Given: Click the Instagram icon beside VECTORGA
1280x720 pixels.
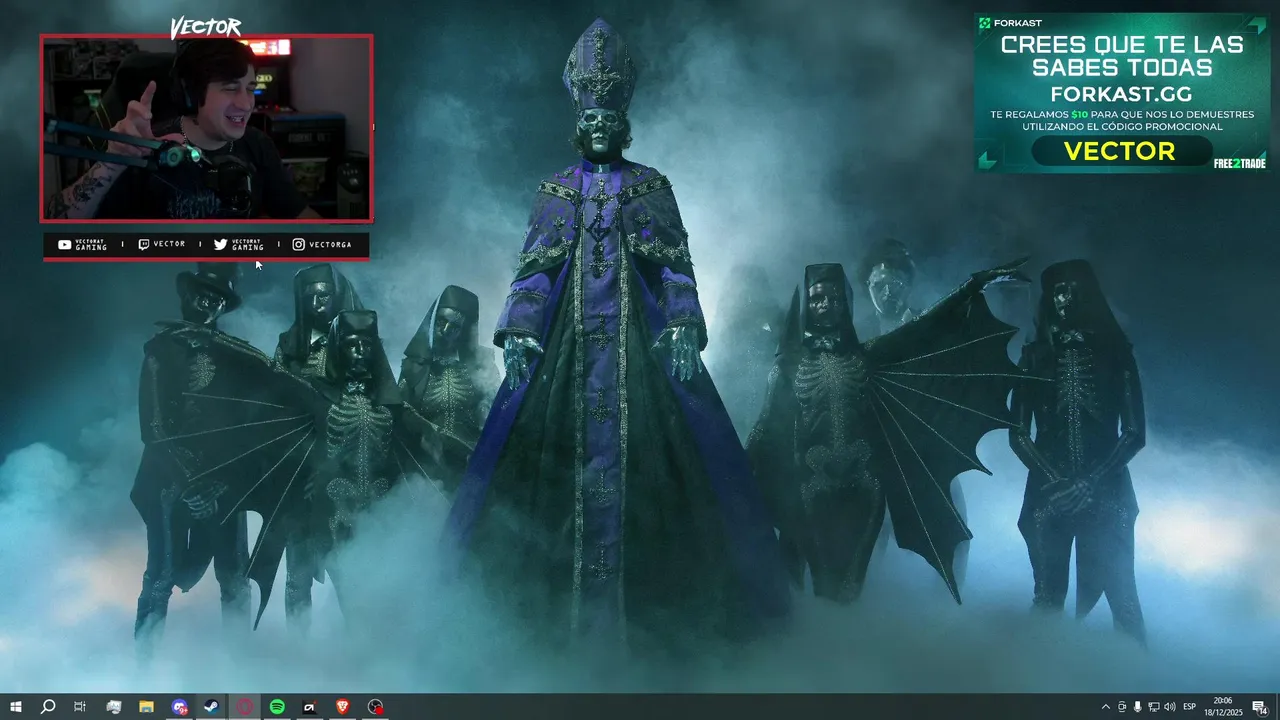Looking at the screenshot, I should point(298,244).
